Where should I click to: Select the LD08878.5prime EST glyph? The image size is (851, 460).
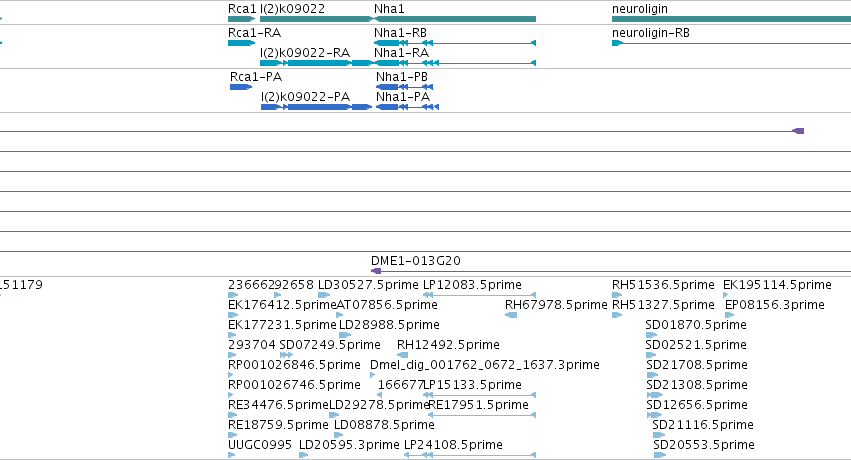tap(339, 435)
